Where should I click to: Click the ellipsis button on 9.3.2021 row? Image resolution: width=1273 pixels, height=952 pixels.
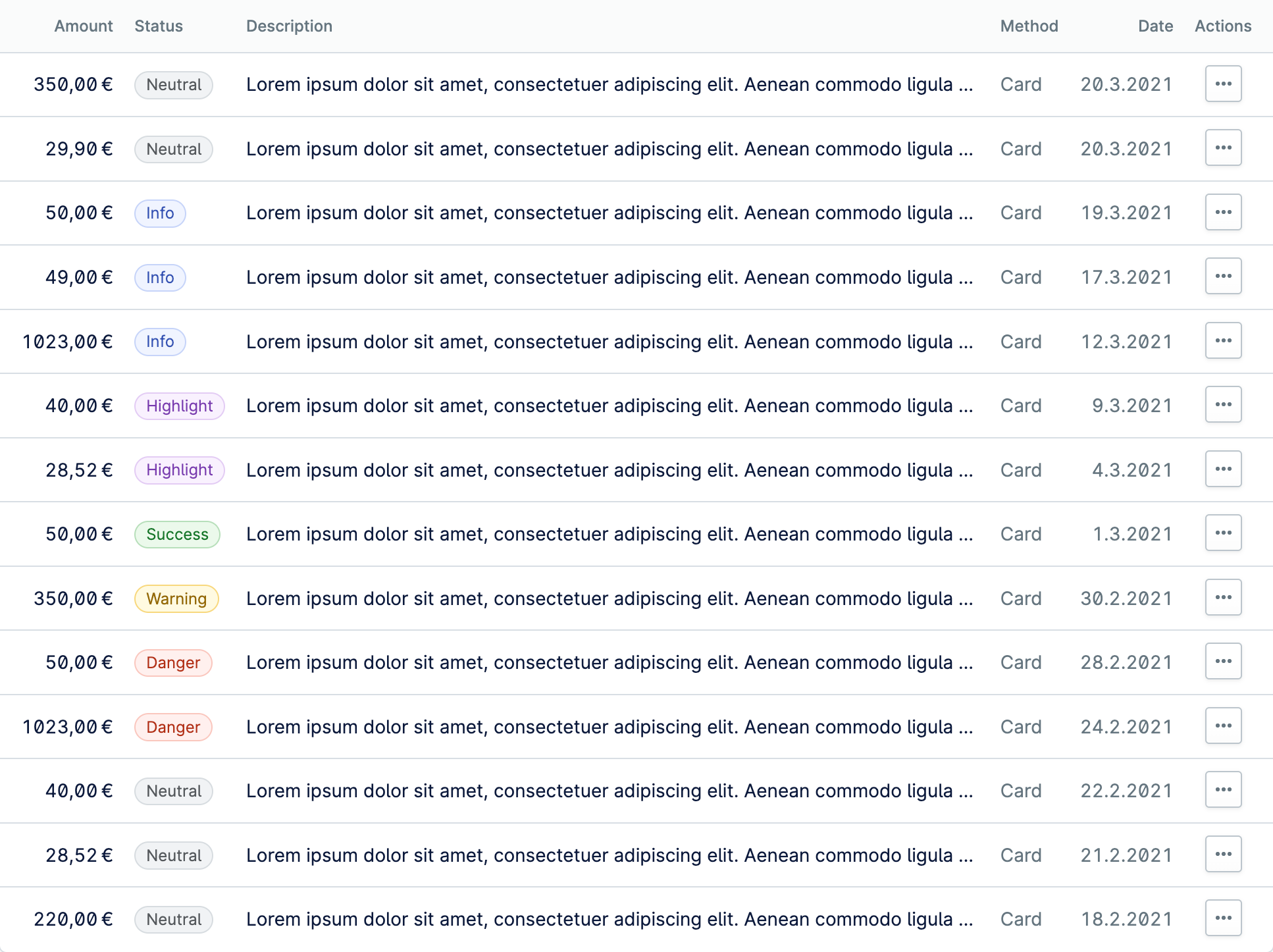click(x=1223, y=404)
